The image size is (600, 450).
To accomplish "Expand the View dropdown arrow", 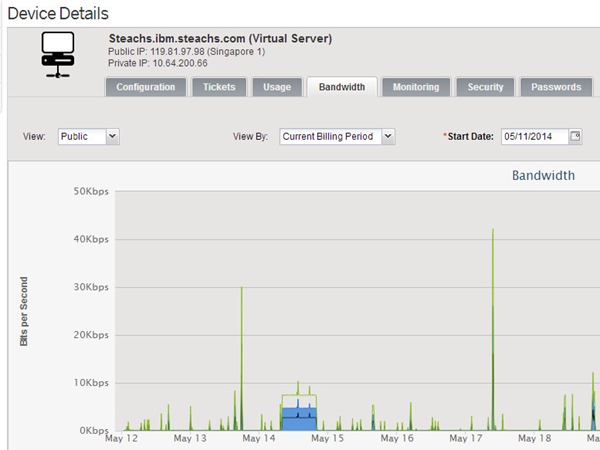I will (112, 136).
